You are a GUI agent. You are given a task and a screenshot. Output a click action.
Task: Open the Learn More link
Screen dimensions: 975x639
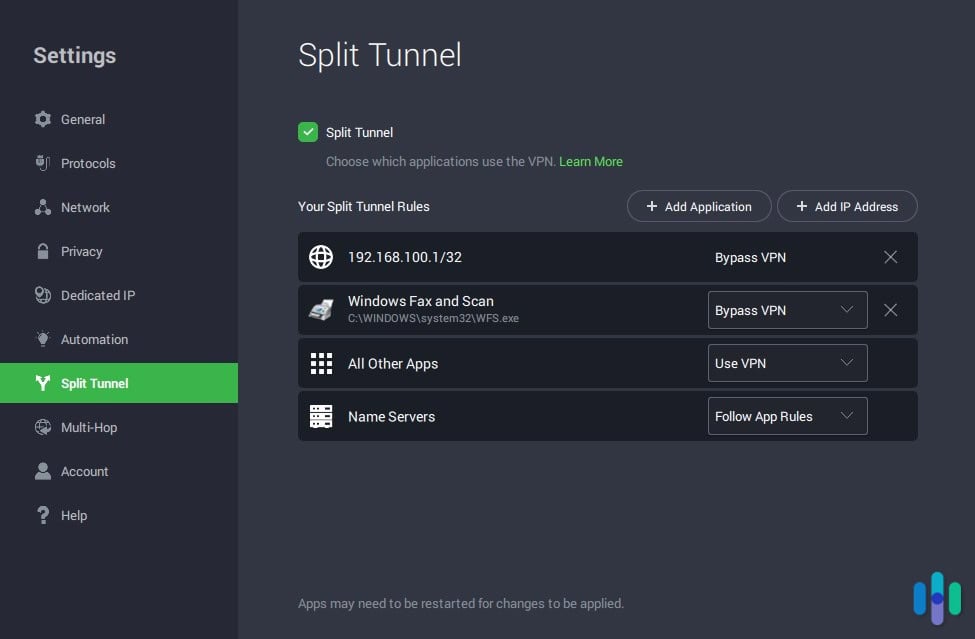tap(591, 161)
